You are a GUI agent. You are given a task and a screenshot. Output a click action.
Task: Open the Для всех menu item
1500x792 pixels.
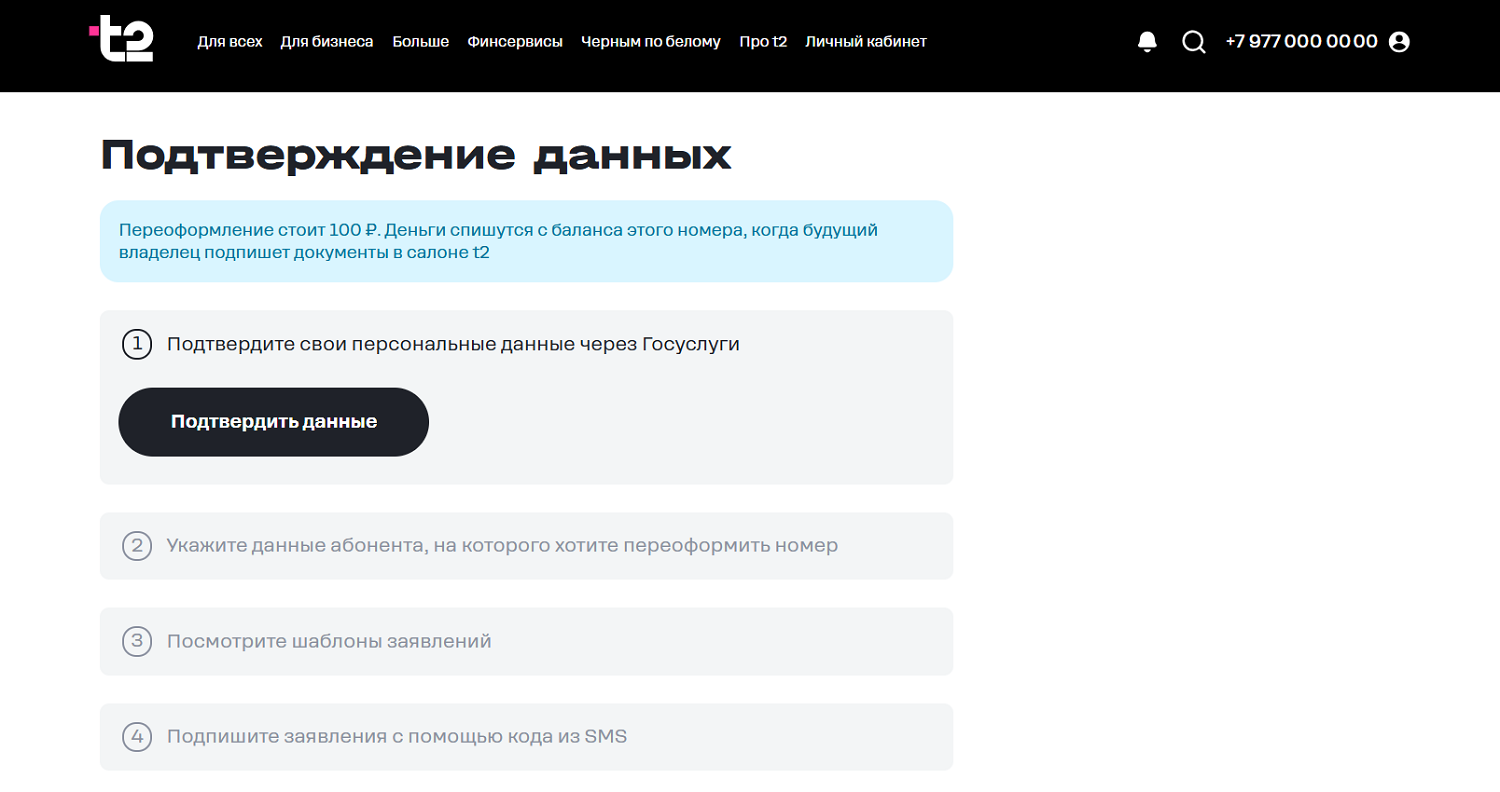coord(230,42)
